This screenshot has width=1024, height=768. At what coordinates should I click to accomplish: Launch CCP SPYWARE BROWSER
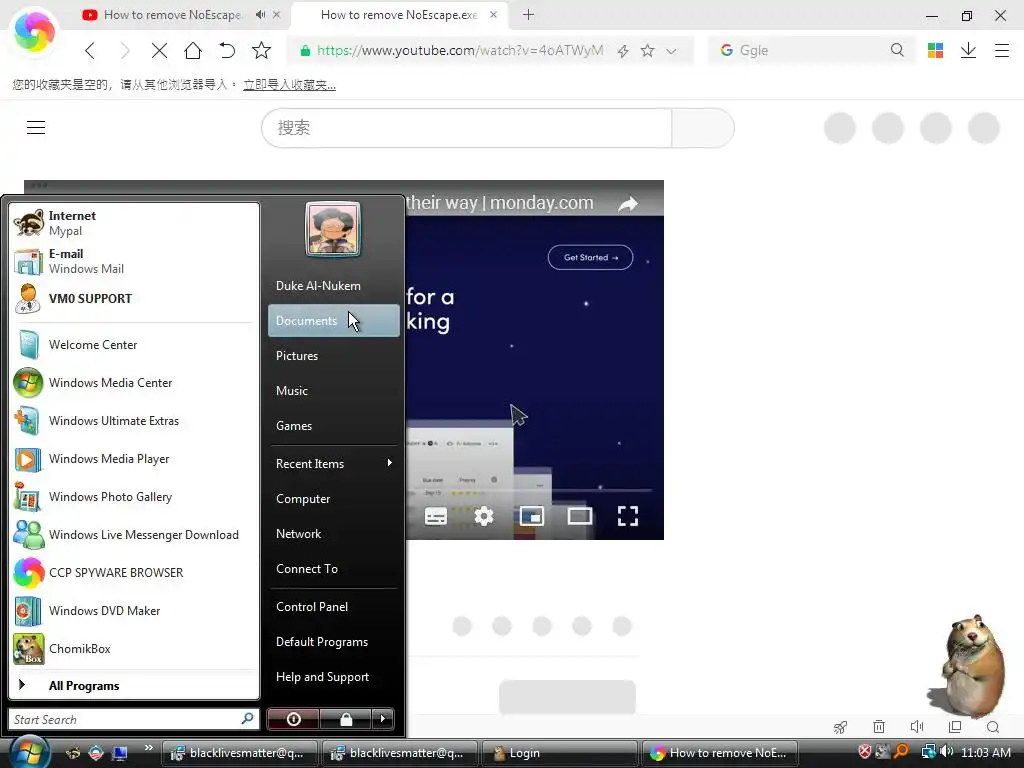(133, 573)
